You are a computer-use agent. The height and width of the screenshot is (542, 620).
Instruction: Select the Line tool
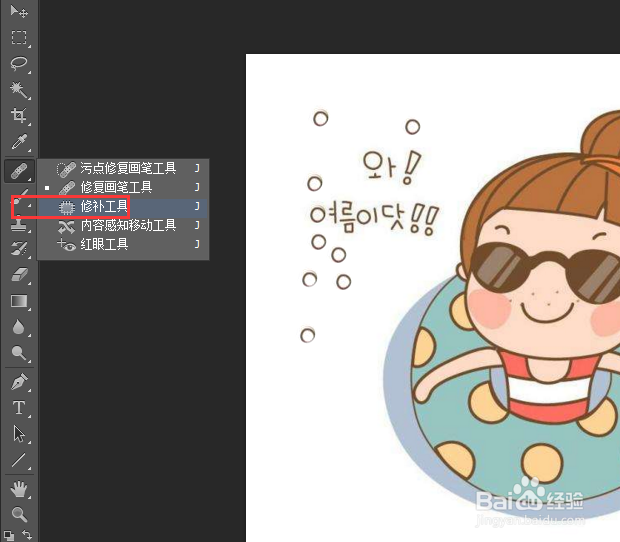pyautogui.click(x=19, y=460)
